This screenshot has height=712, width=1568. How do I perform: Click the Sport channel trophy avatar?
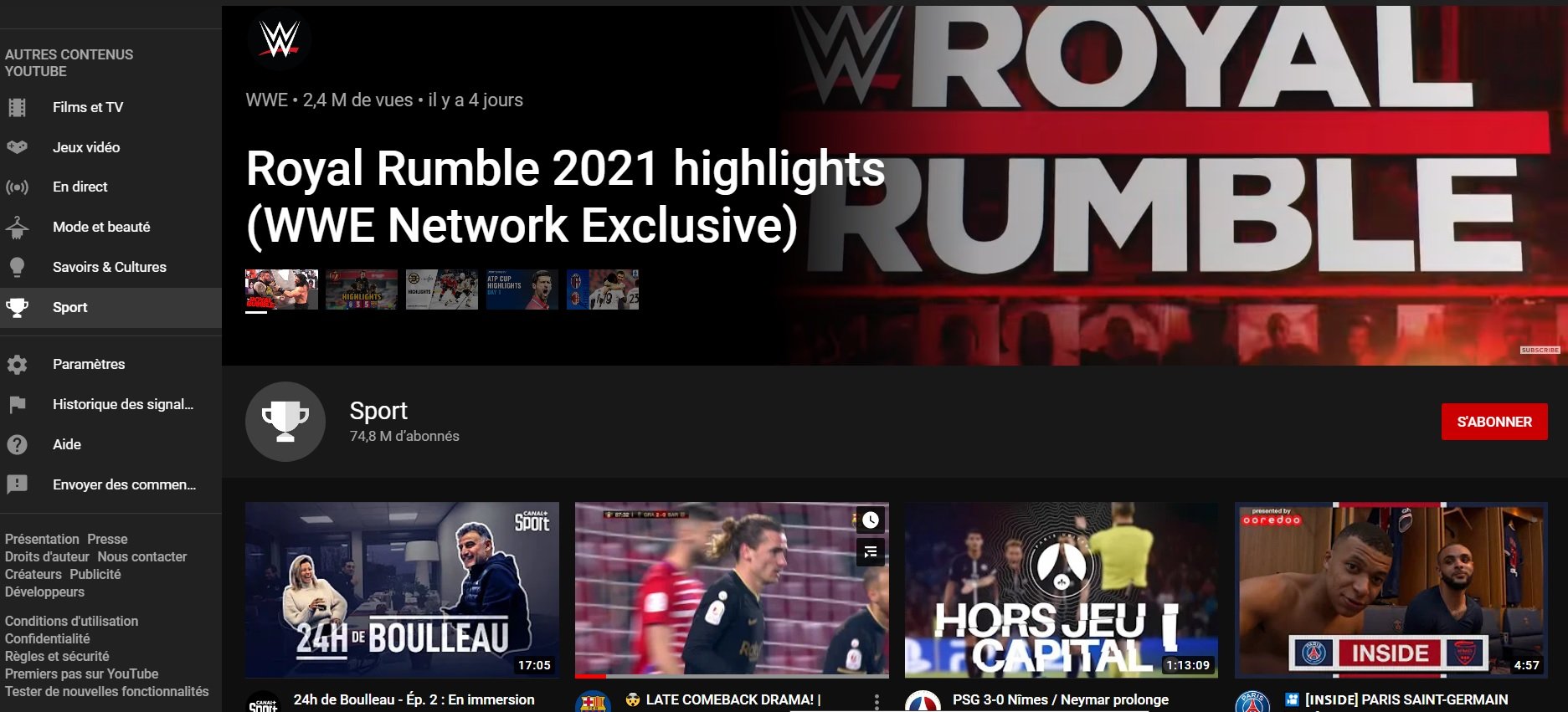285,422
